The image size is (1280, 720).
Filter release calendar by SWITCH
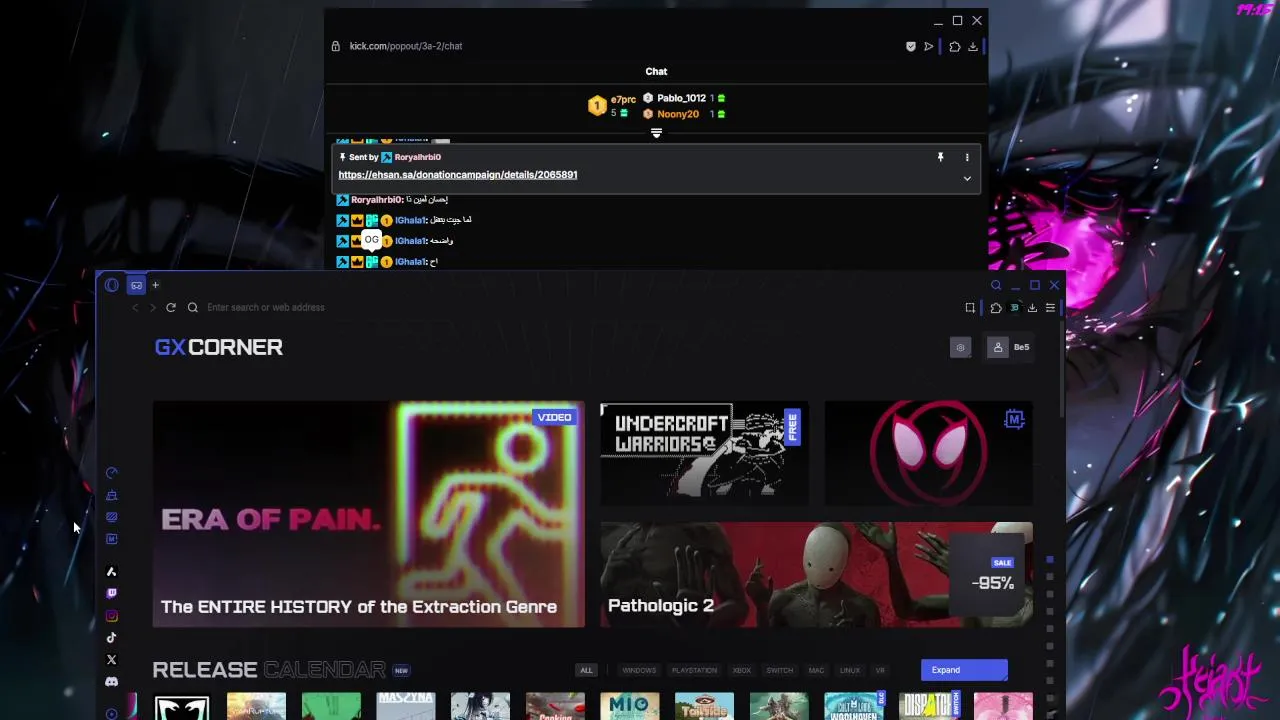(x=780, y=670)
